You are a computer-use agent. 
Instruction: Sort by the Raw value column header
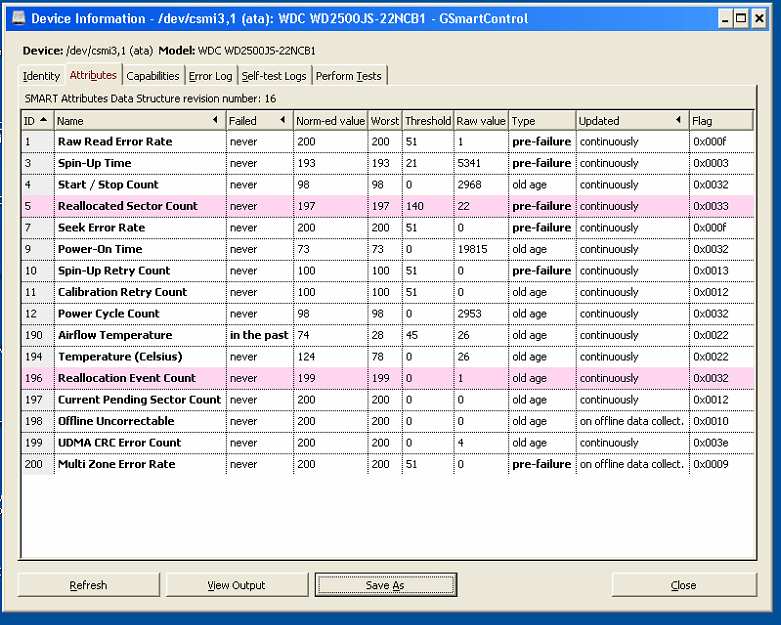pyautogui.click(x=481, y=121)
